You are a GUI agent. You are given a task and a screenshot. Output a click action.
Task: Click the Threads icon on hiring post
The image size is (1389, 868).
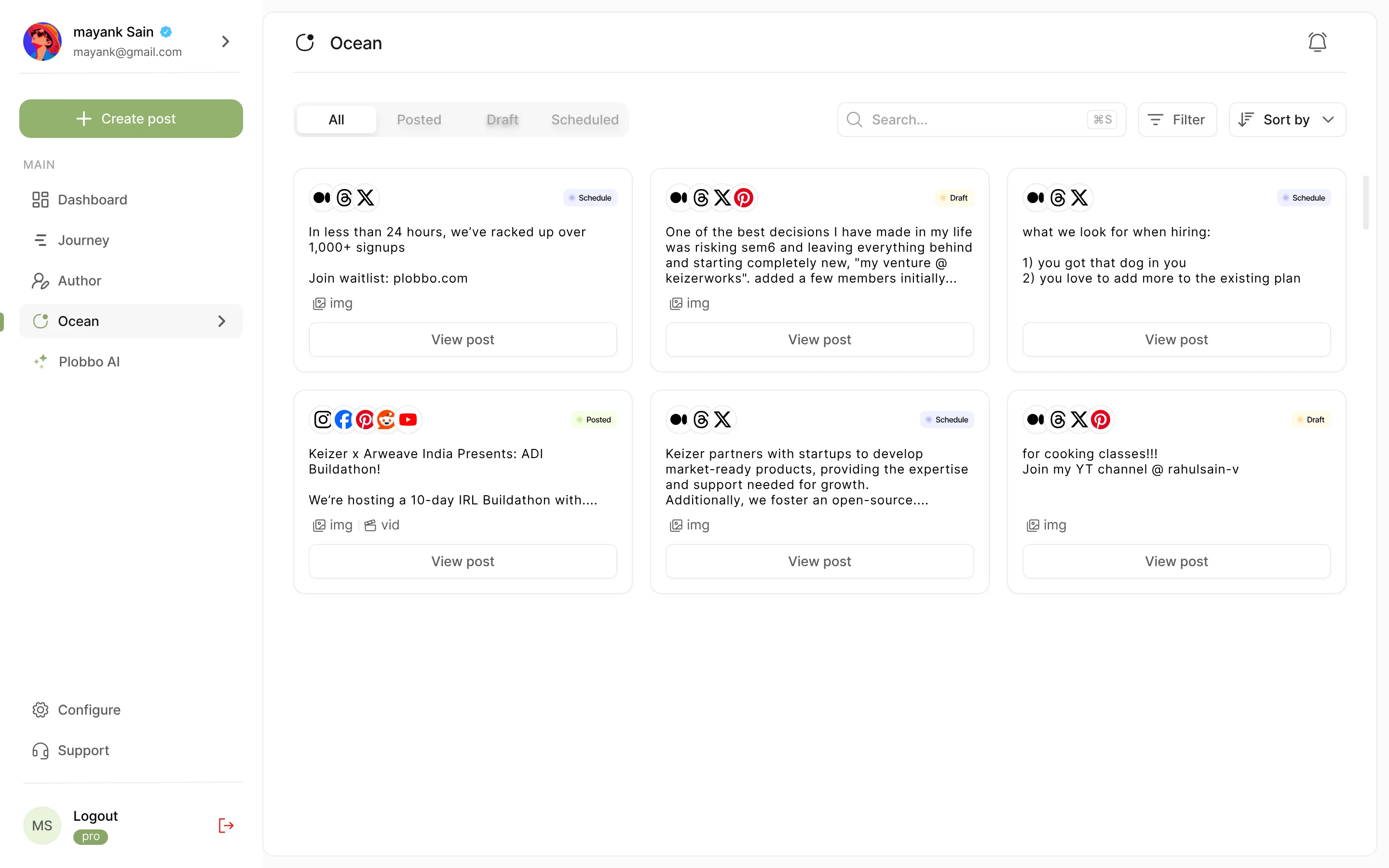tap(1058, 198)
